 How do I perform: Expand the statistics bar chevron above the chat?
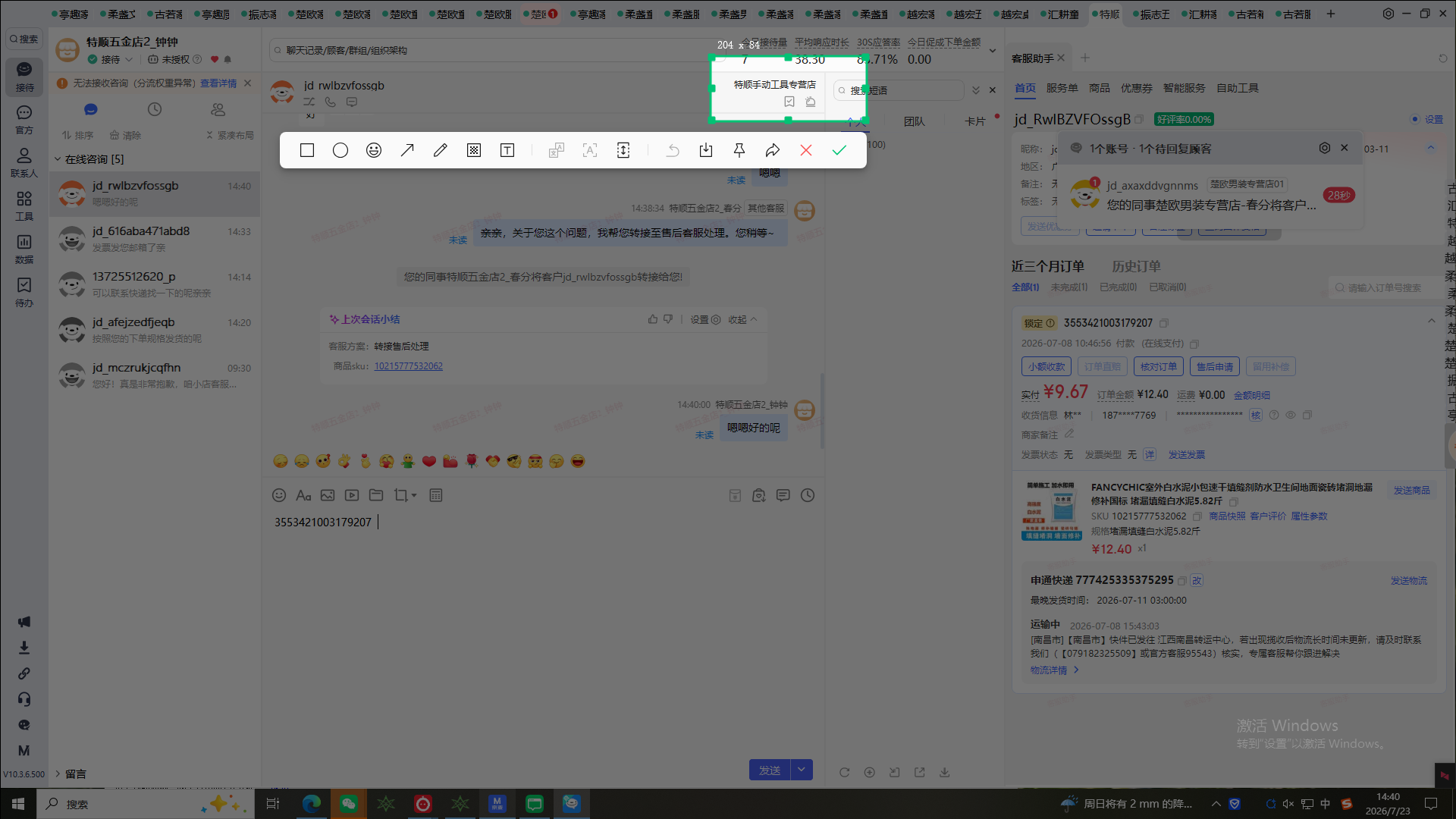coord(993,51)
